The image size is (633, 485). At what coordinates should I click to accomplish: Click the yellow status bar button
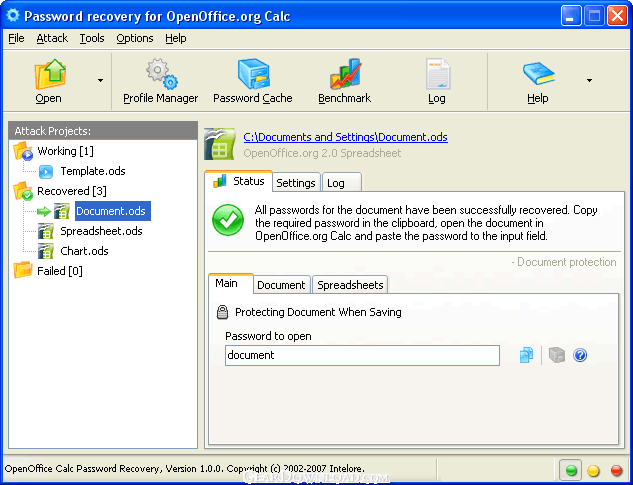[x=593, y=470]
